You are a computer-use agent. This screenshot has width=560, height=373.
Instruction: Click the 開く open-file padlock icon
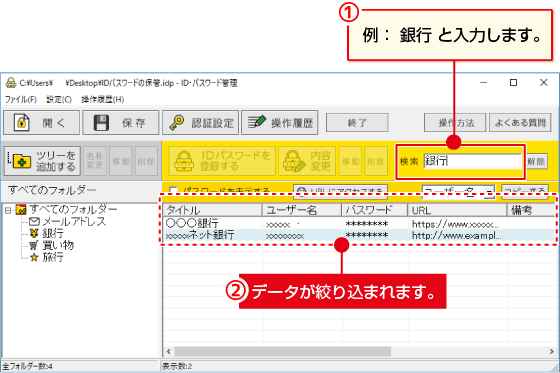pyautogui.click(x=21, y=122)
